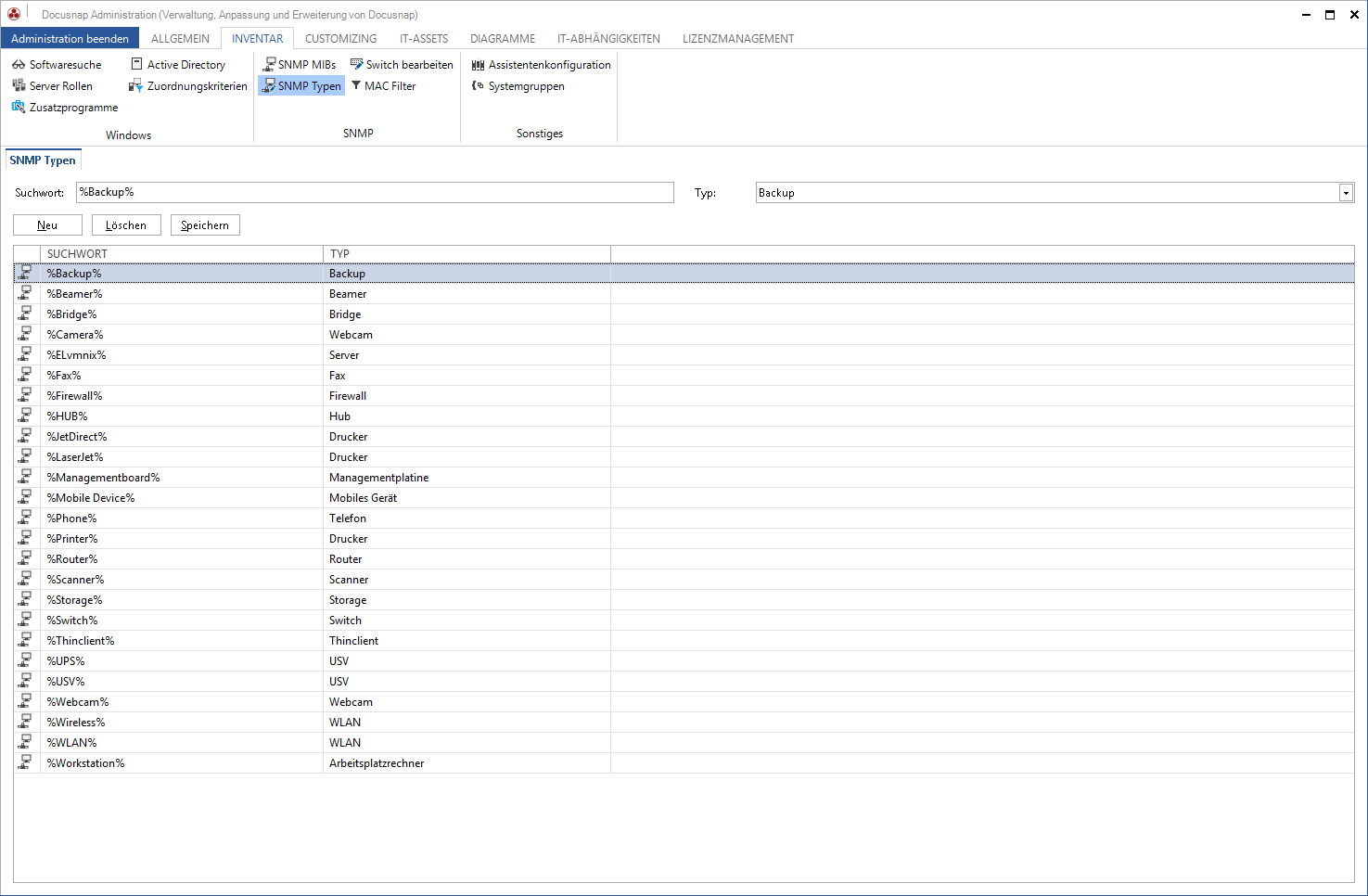
Task: Switch to CUSTOMIZING ribbon tab
Action: point(341,39)
